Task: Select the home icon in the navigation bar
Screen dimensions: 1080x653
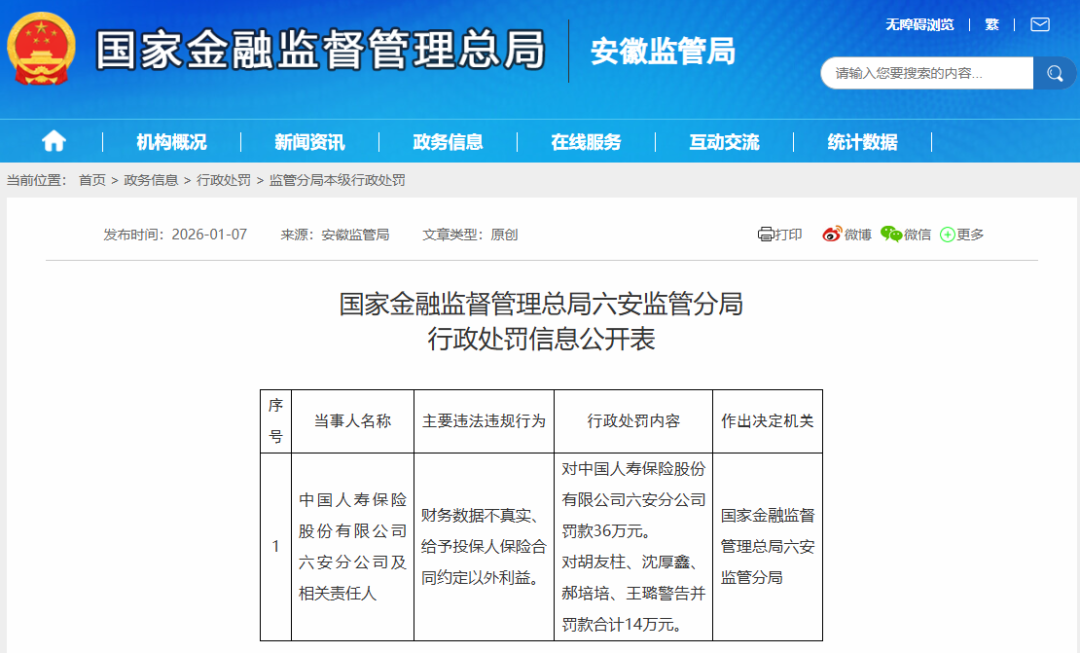Action: click(x=52, y=141)
